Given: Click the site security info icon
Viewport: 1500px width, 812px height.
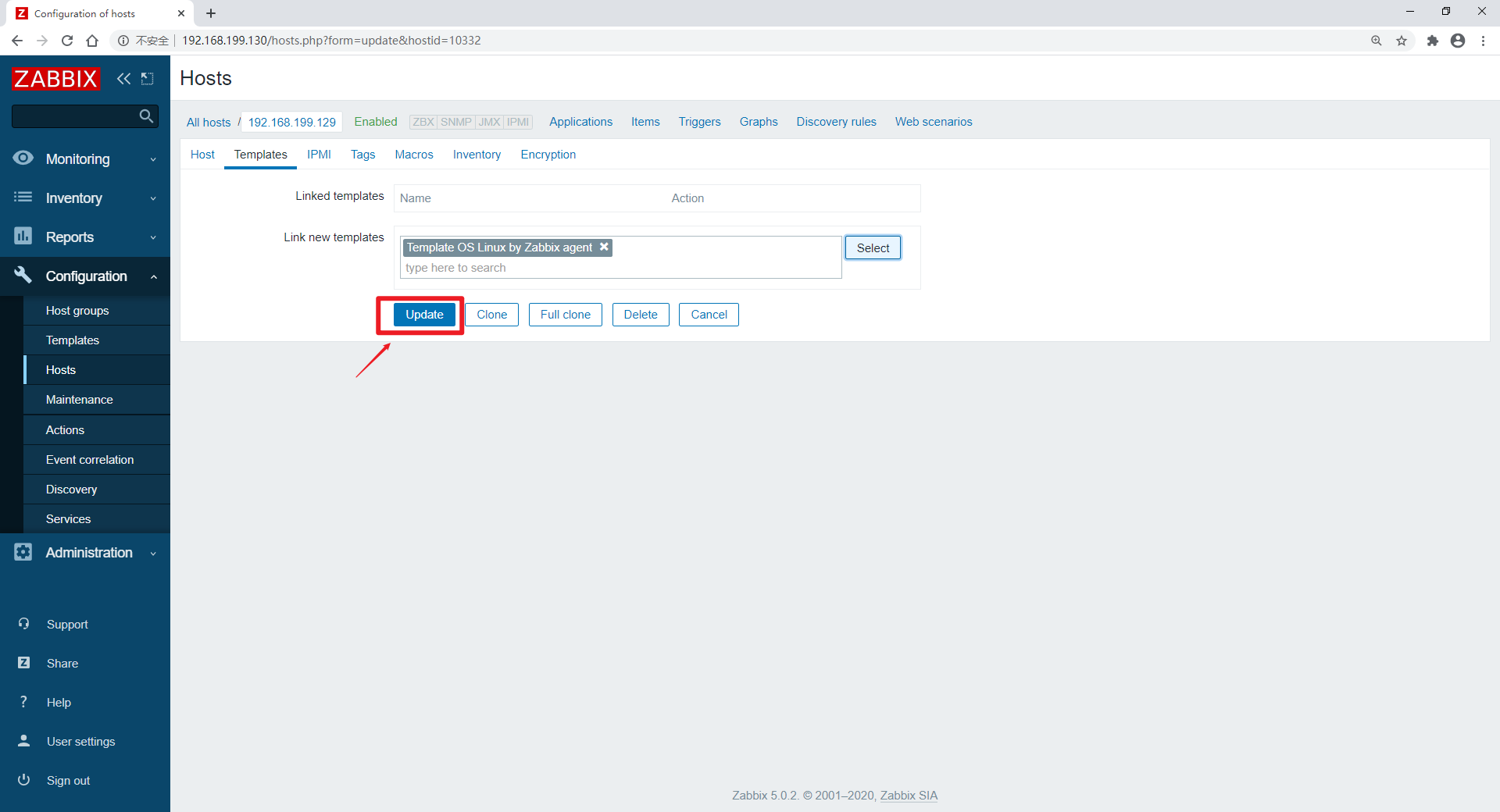Looking at the screenshot, I should tap(123, 41).
